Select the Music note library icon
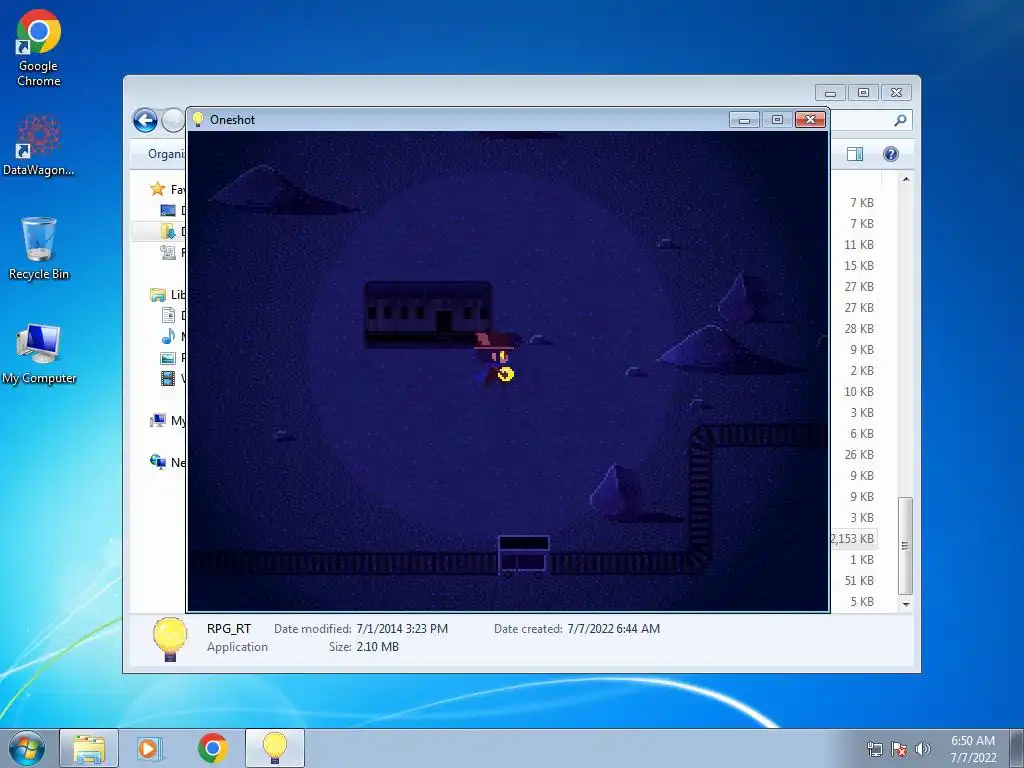The image size is (1024, 768). (x=168, y=336)
